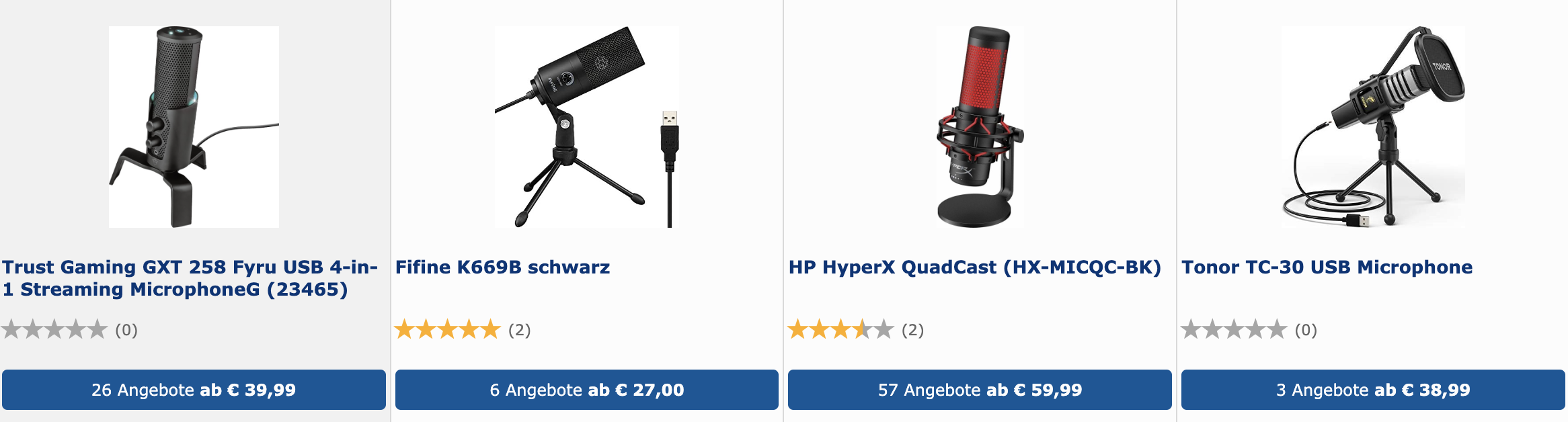View 26 Angebote ab € 39,99
The image size is (1568, 422).
pyautogui.click(x=194, y=390)
